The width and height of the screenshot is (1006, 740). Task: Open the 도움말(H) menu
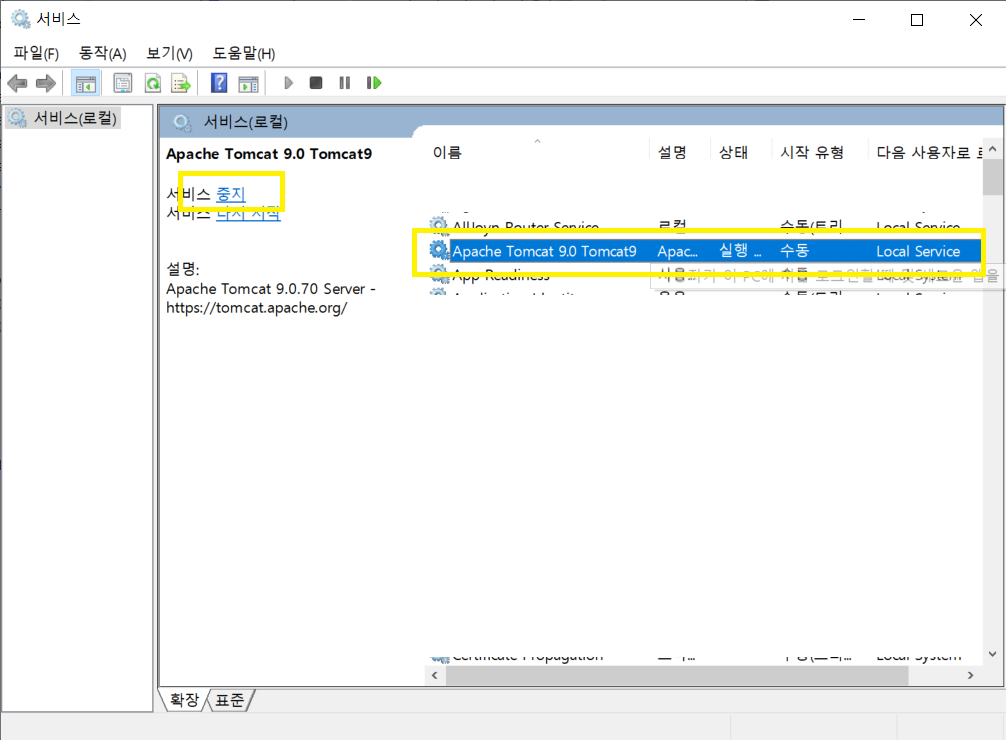tap(244, 53)
